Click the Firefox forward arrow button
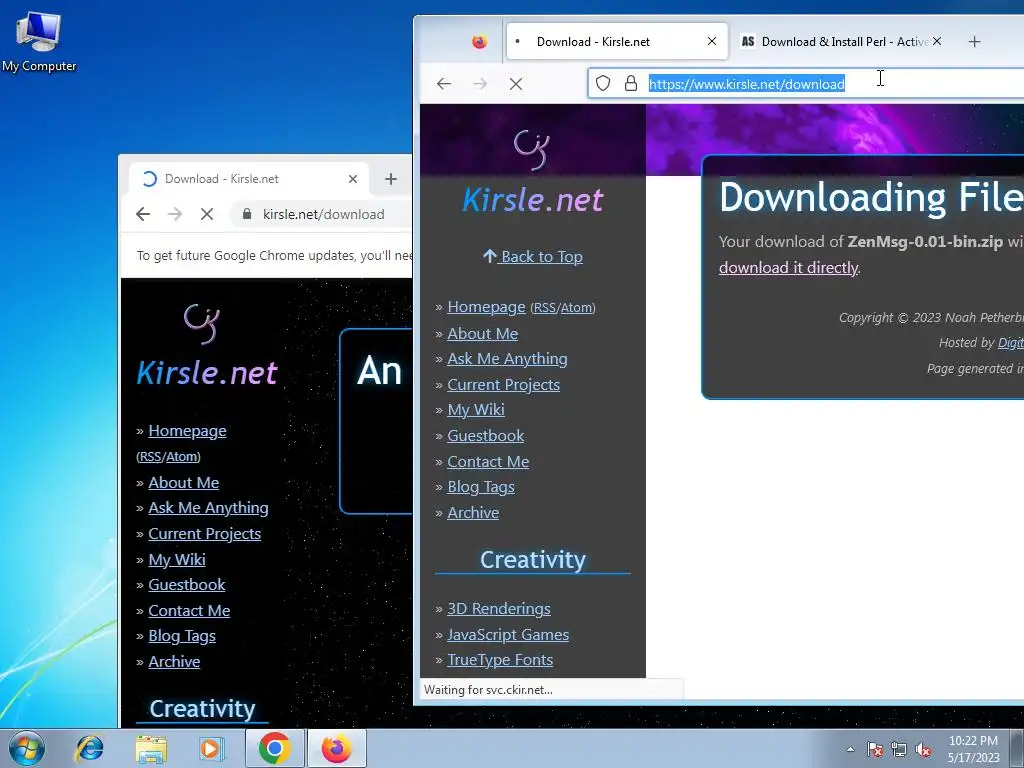The image size is (1024, 768). tap(480, 84)
